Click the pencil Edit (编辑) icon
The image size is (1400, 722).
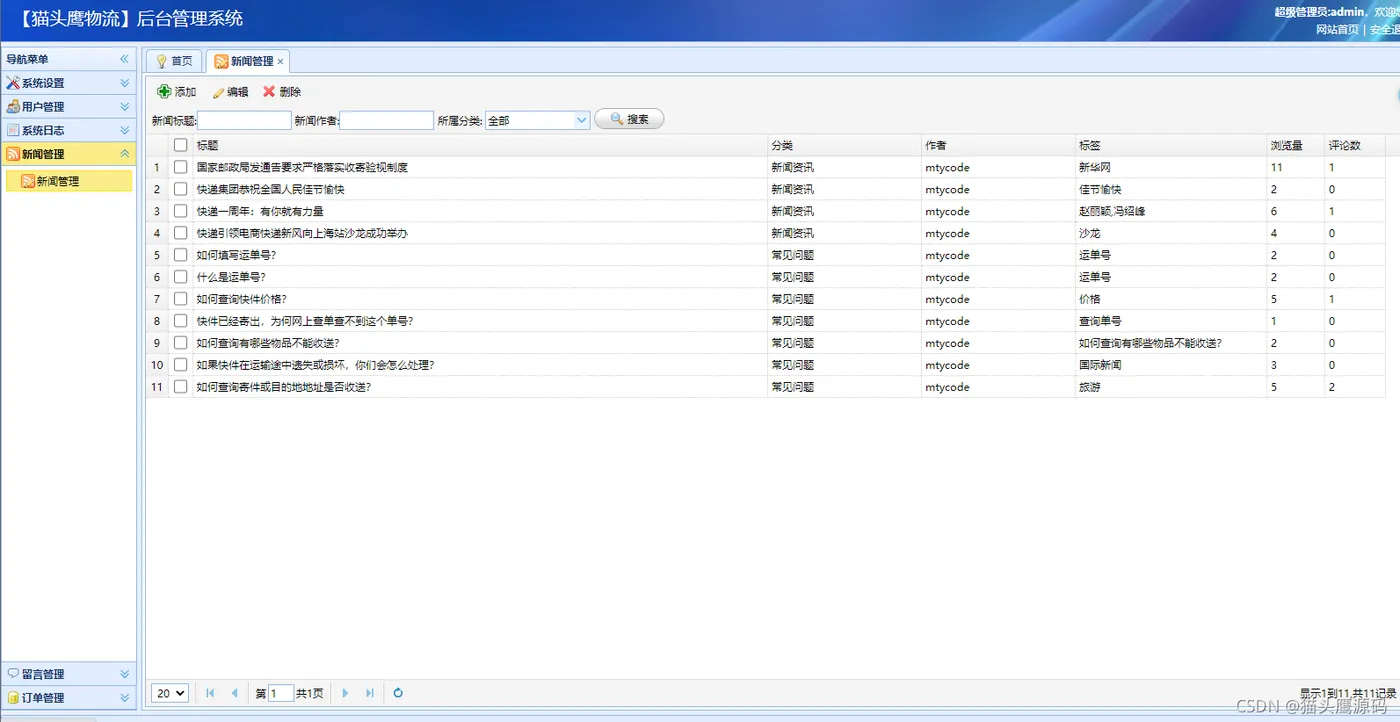click(218, 92)
